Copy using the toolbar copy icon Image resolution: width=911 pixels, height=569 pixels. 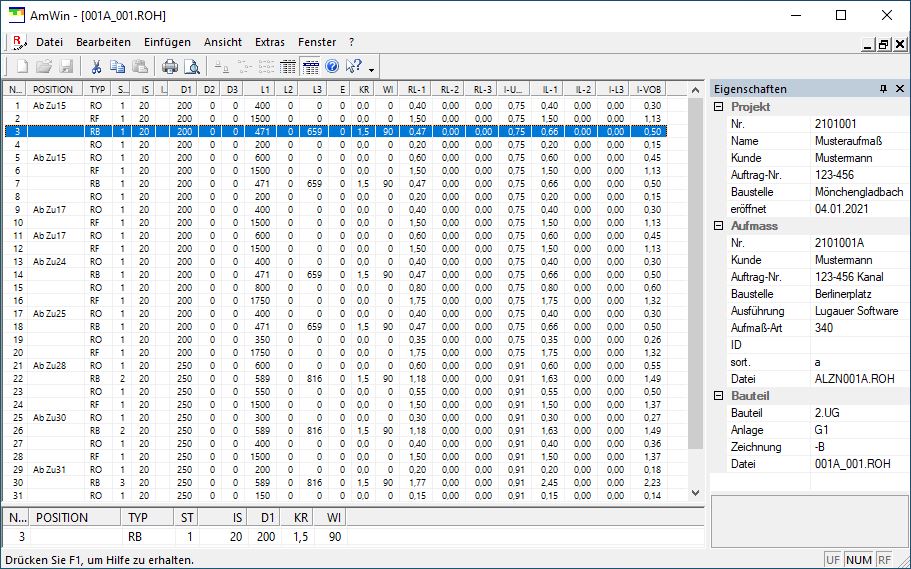pyautogui.click(x=118, y=66)
